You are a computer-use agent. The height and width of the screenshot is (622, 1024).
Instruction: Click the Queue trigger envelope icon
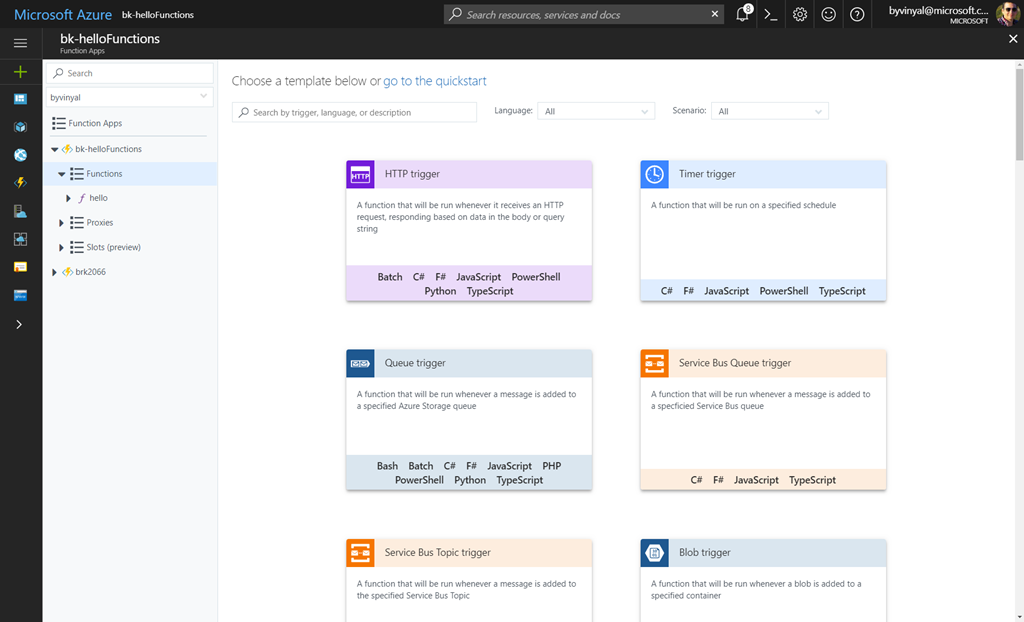tap(360, 363)
